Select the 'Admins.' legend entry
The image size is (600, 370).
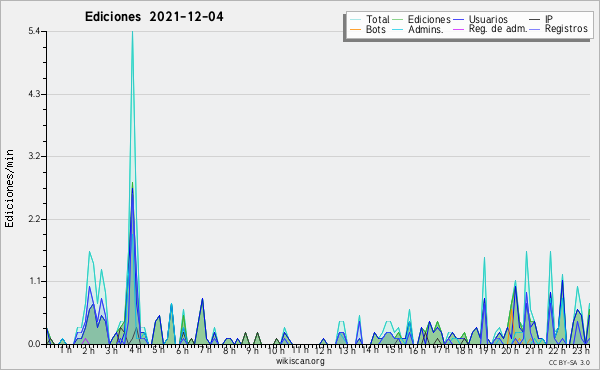point(418,29)
